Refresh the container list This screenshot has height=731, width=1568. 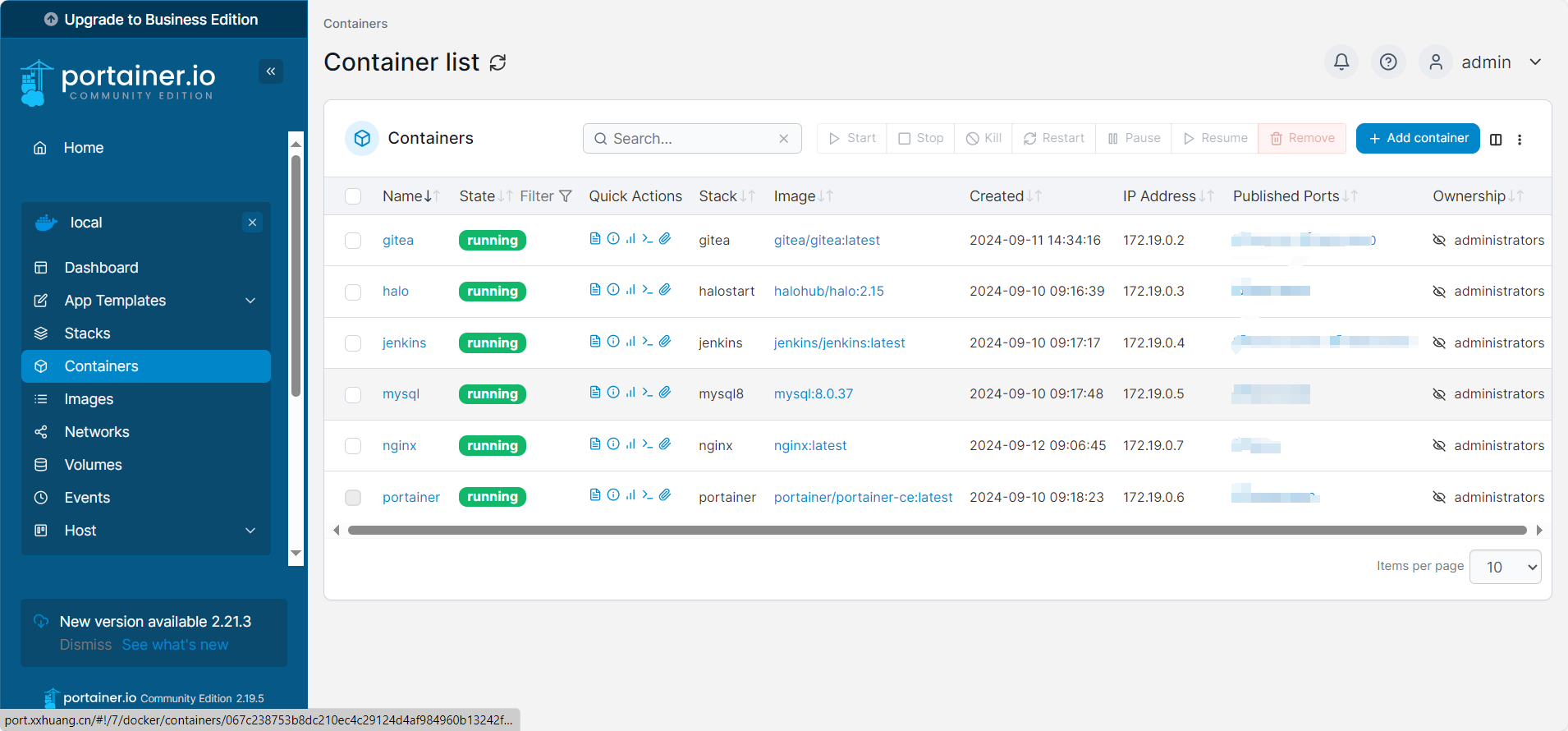tap(497, 62)
